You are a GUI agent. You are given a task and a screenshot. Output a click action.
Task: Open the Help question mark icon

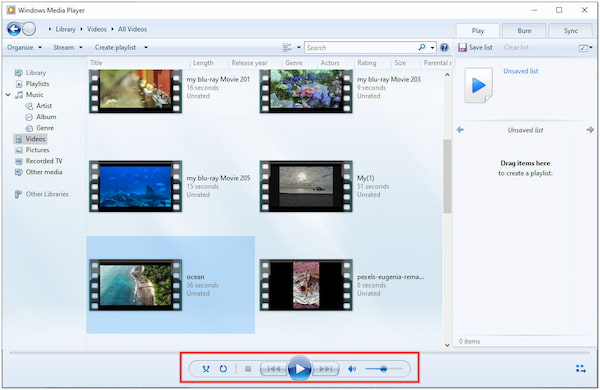(444, 47)
